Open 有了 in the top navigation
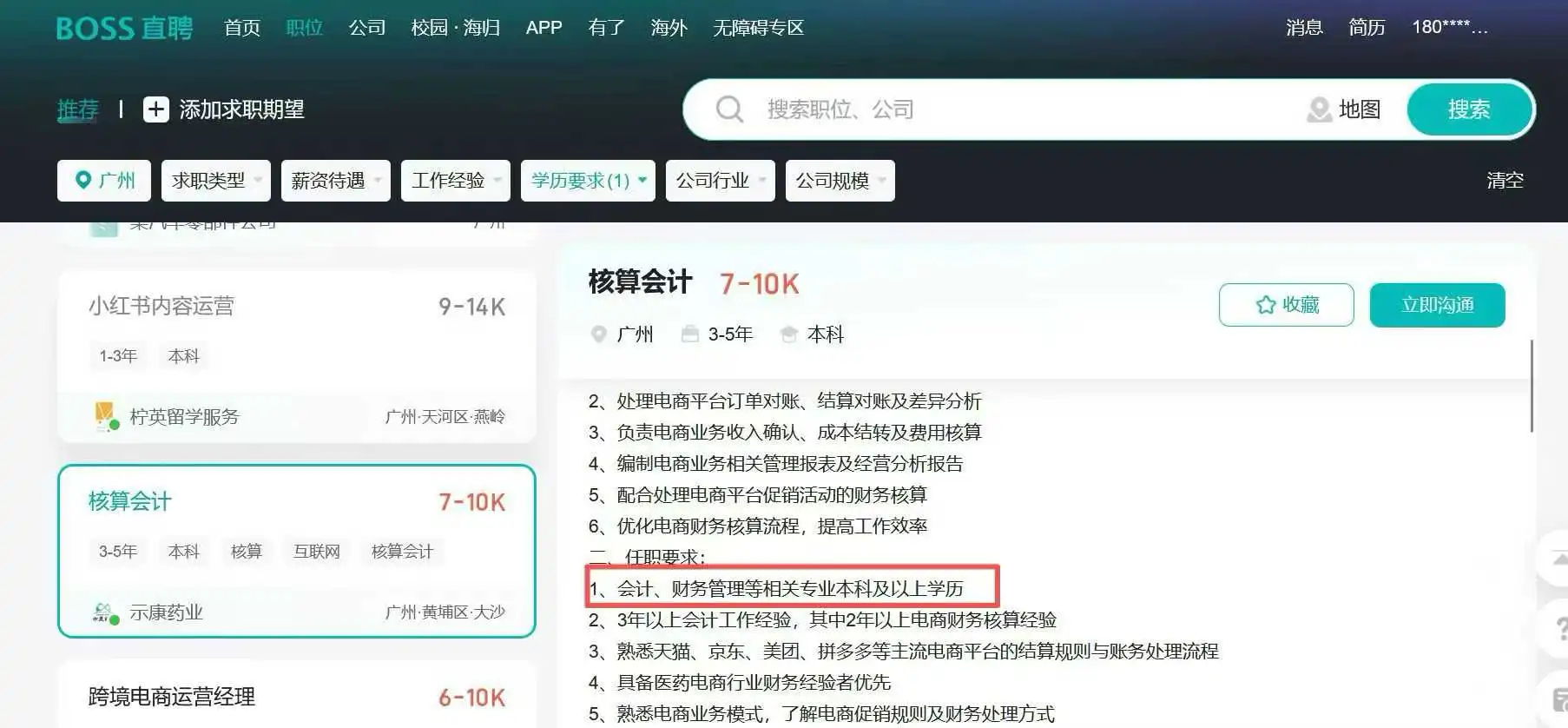The width and height of the screenshot is (1568, 728). coord(607,28)
